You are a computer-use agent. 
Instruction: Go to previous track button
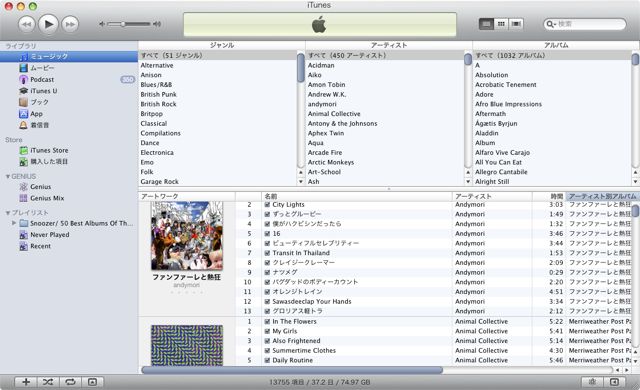pyautogui.click(x=27, y=24)
